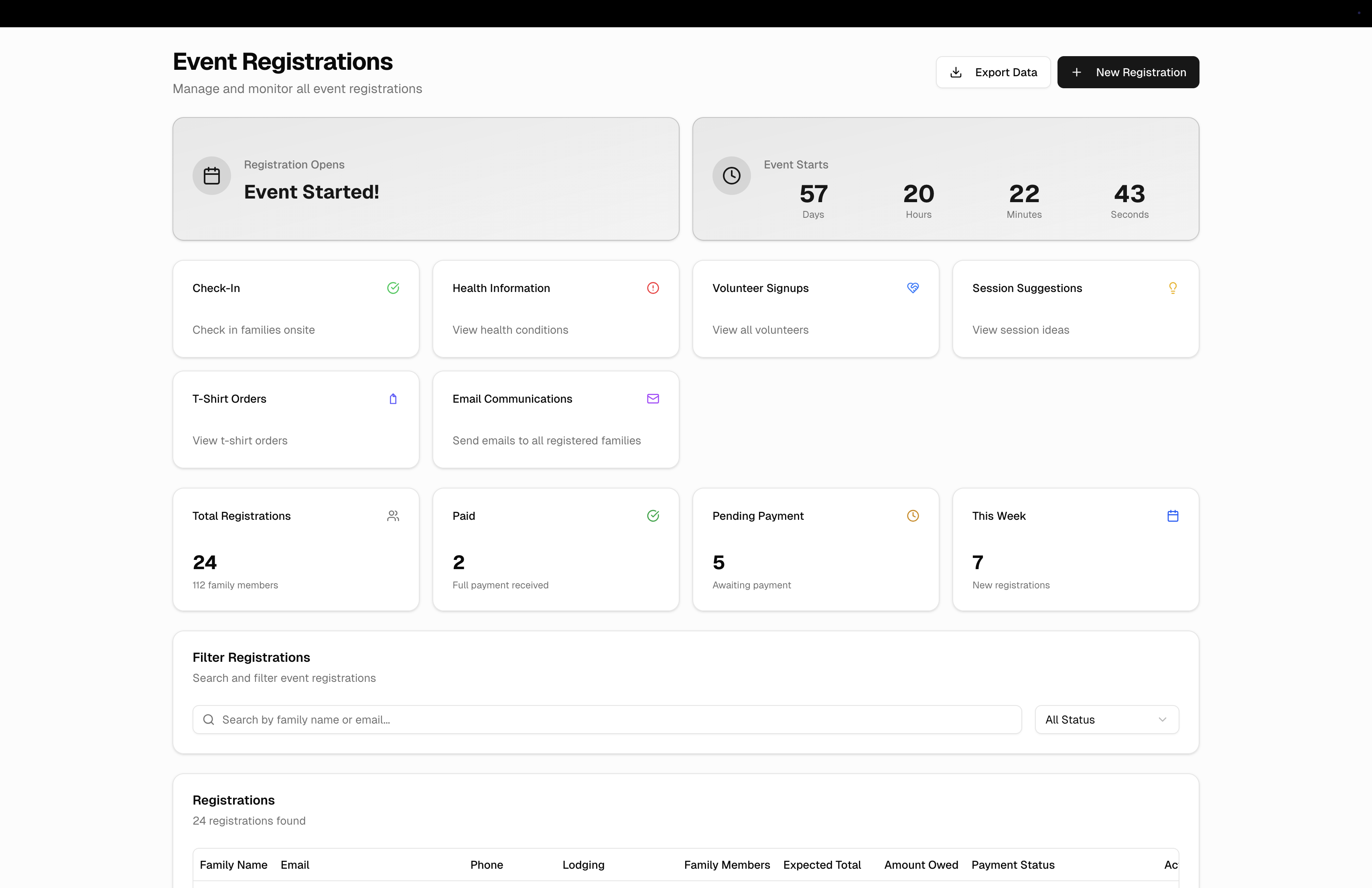Click the blue calendar icon on This Week
Image resolution: width=1372 pixels, height=888 pixels.
(x=1173, y=516)
